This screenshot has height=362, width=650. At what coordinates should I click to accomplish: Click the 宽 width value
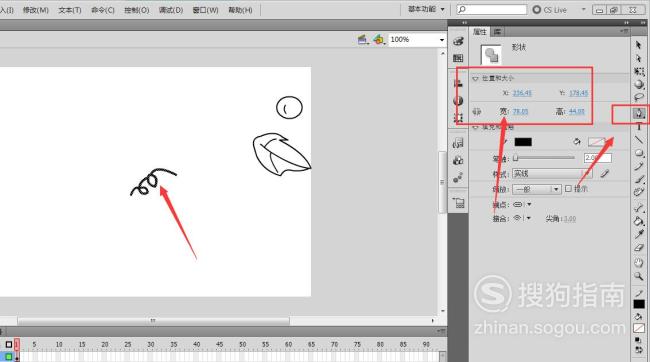coord(521,112)
